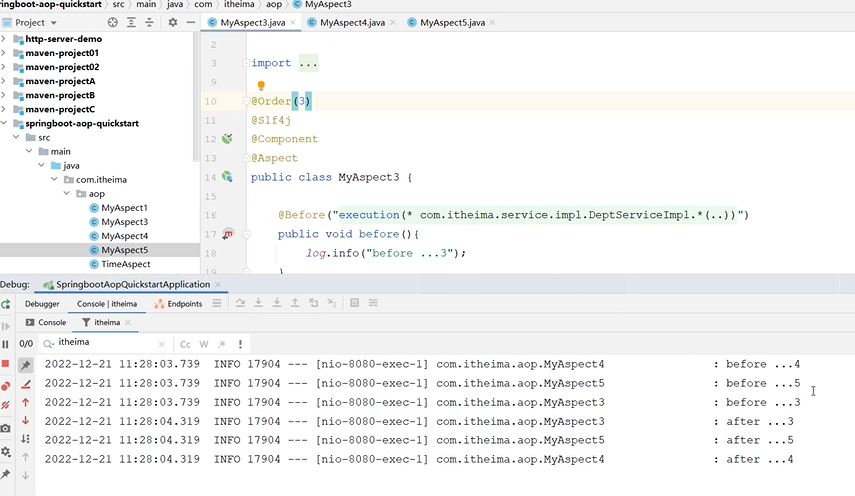Toggle Match Case (Cc) in console filter
The height and width of the screenshot is (496, 855).
185,344
